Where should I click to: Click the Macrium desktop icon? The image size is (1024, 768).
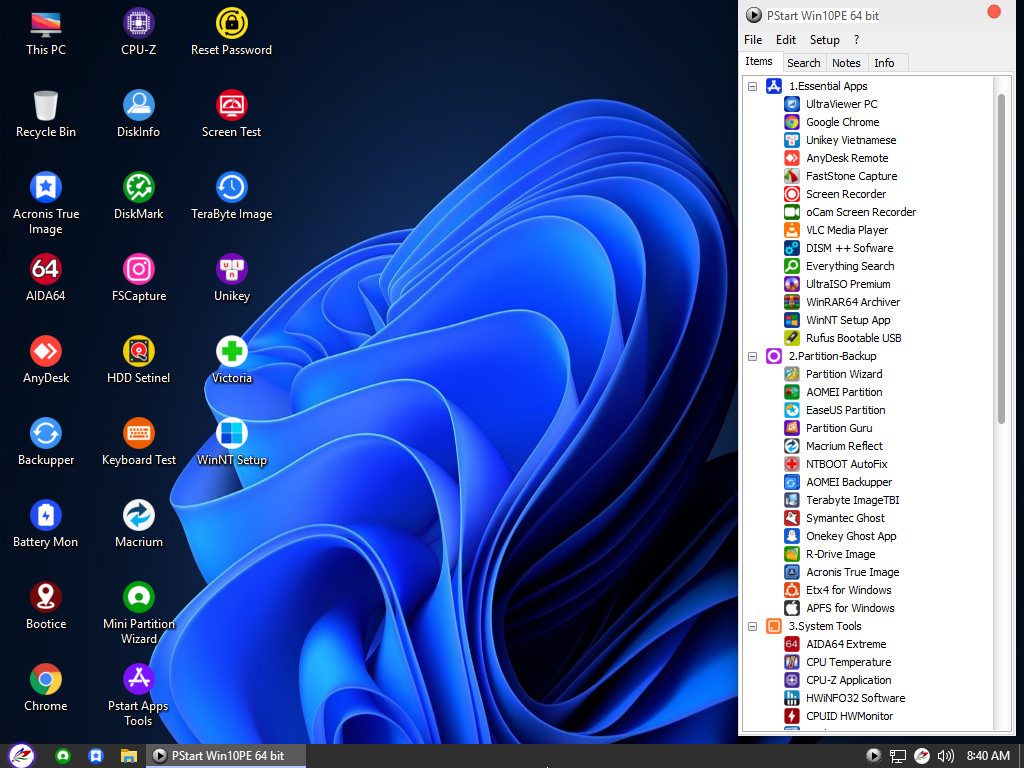[x=138, y=524]
